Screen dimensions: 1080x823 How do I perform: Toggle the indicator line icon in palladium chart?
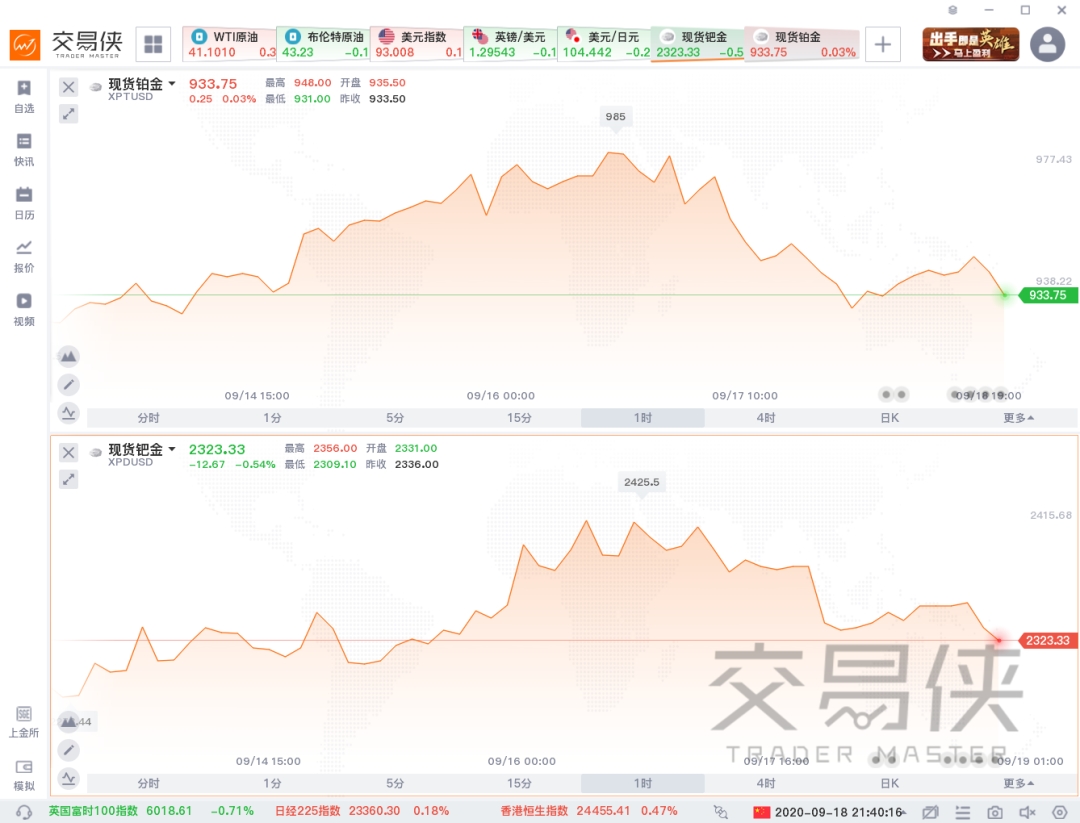pyautogui.click(x=68, y=779)
